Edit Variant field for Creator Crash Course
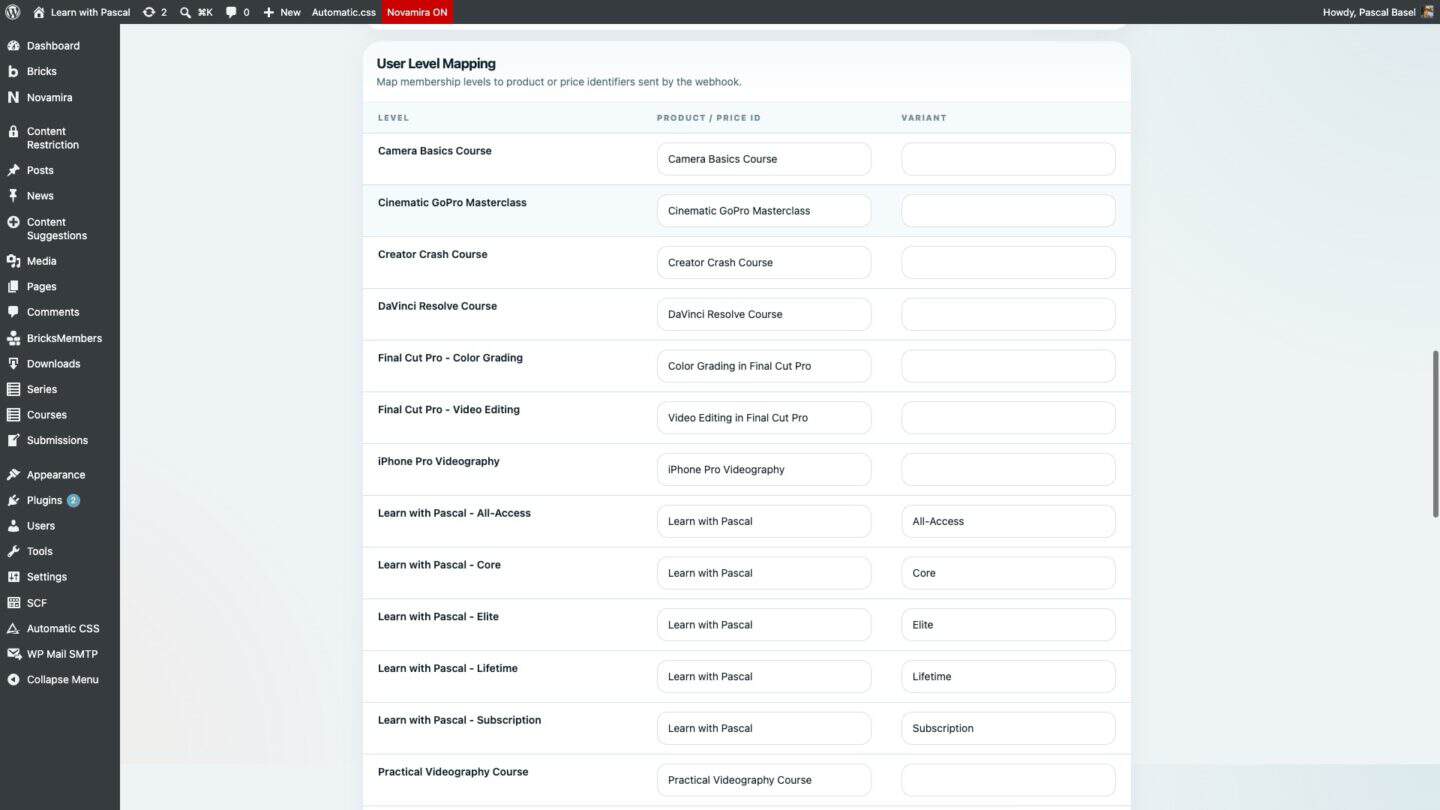The width and height of the screenshot is (1440, 810). [x=1008, y=262]
